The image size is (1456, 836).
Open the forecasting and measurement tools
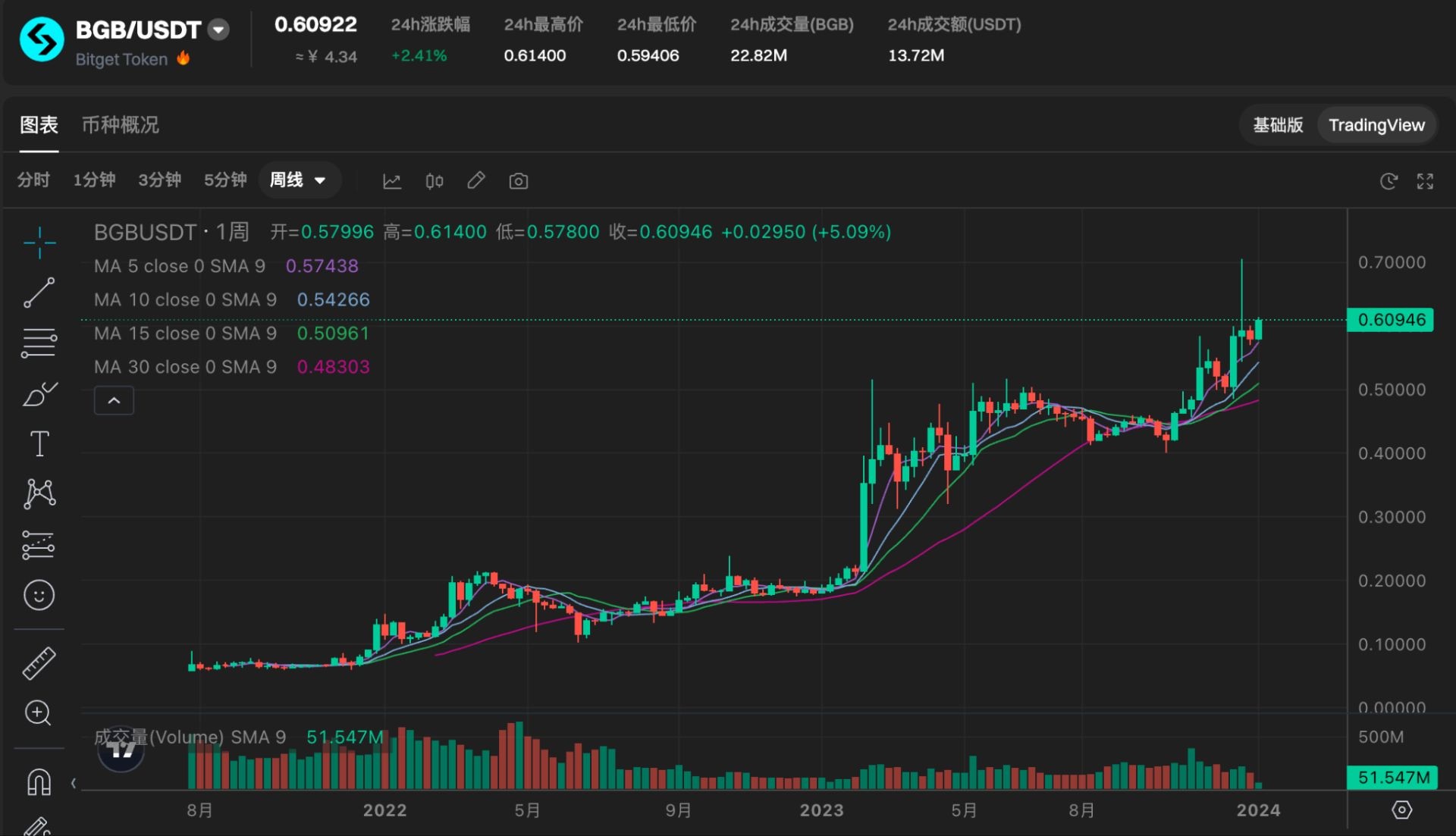click(39, 545)
